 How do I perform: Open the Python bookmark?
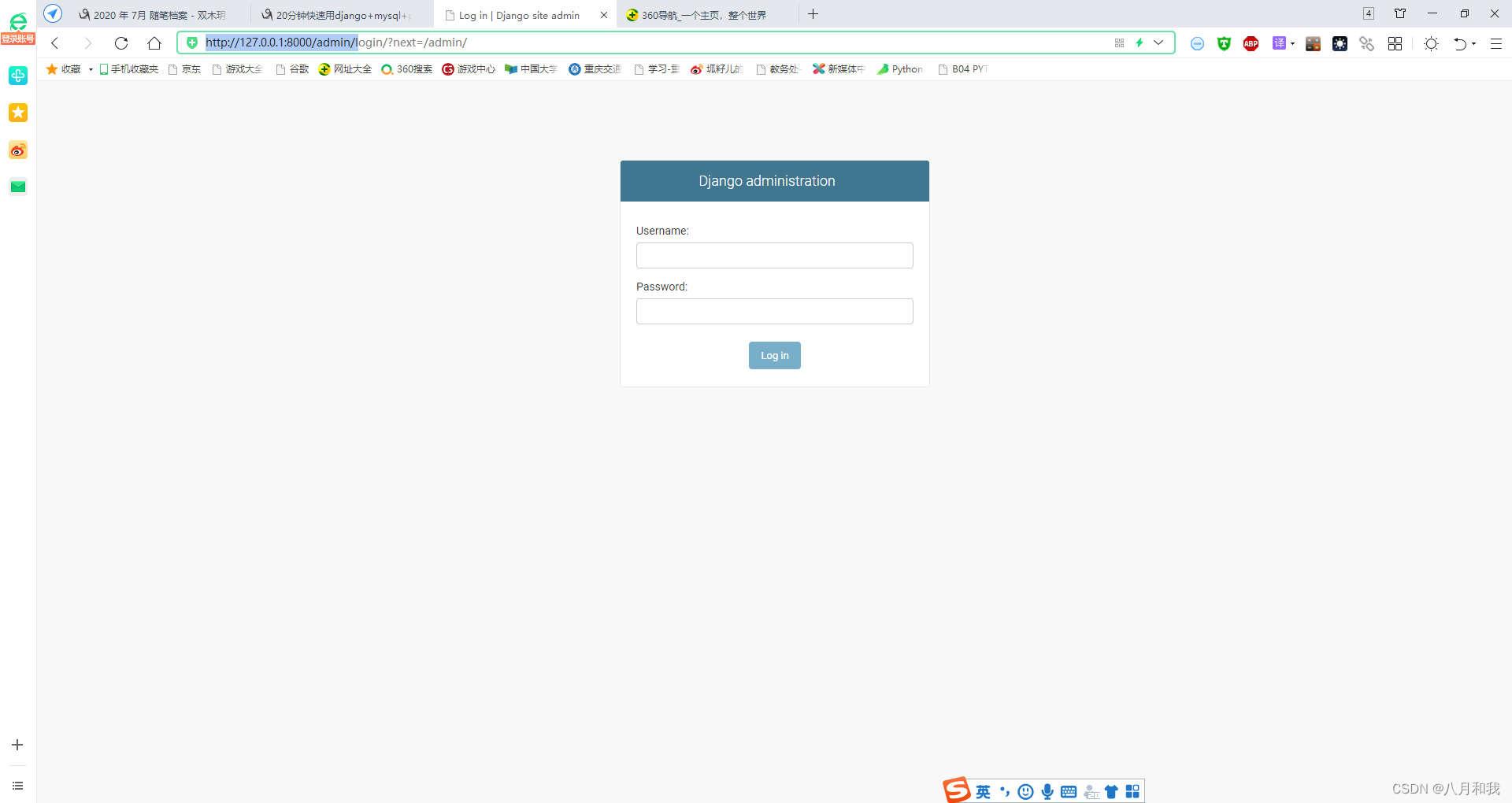click(900, 69)
